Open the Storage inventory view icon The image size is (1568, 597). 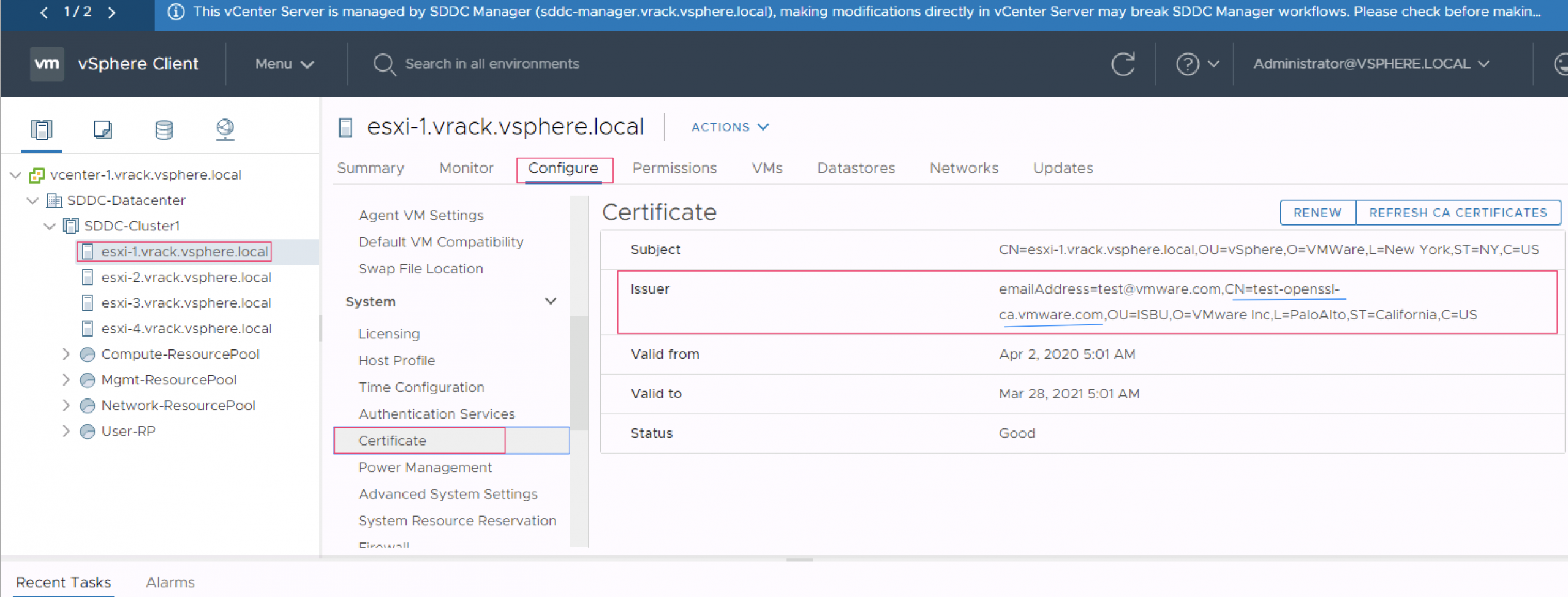click(164, 129)
